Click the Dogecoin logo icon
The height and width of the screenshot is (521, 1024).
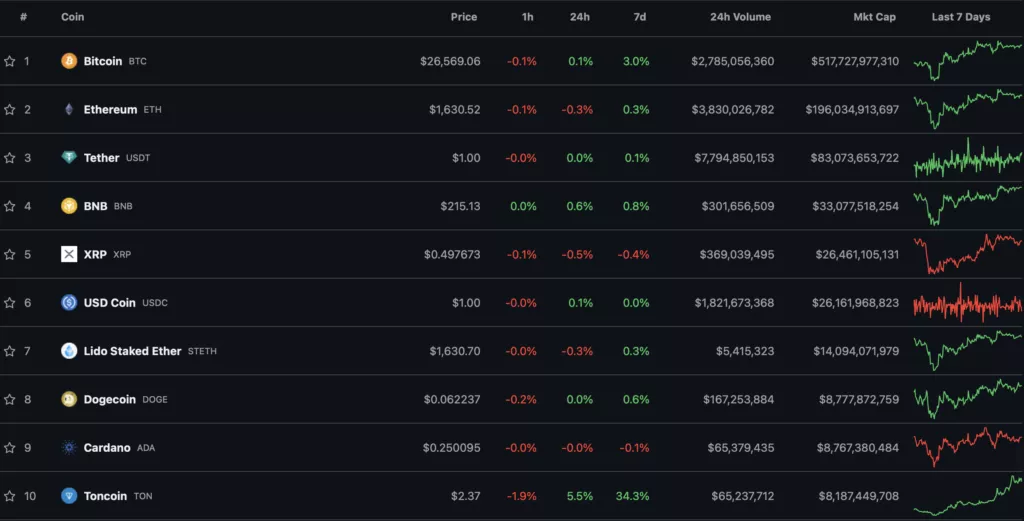click(x=69, y=399)
